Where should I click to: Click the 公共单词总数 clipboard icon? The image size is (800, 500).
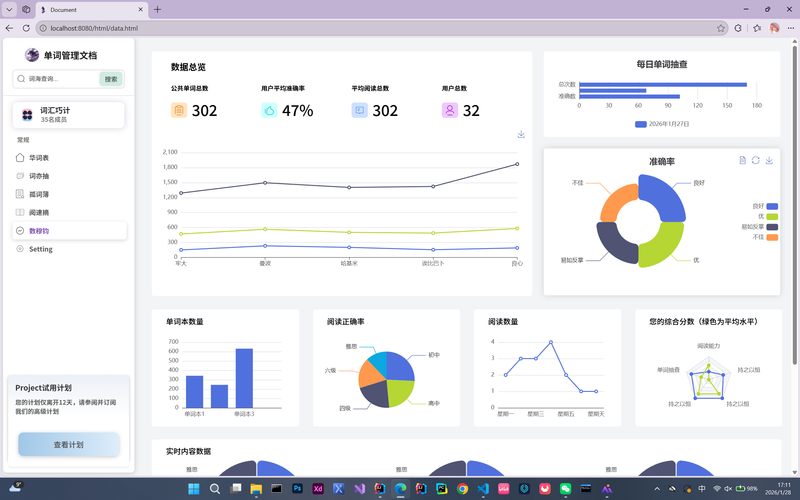[178, 110]
